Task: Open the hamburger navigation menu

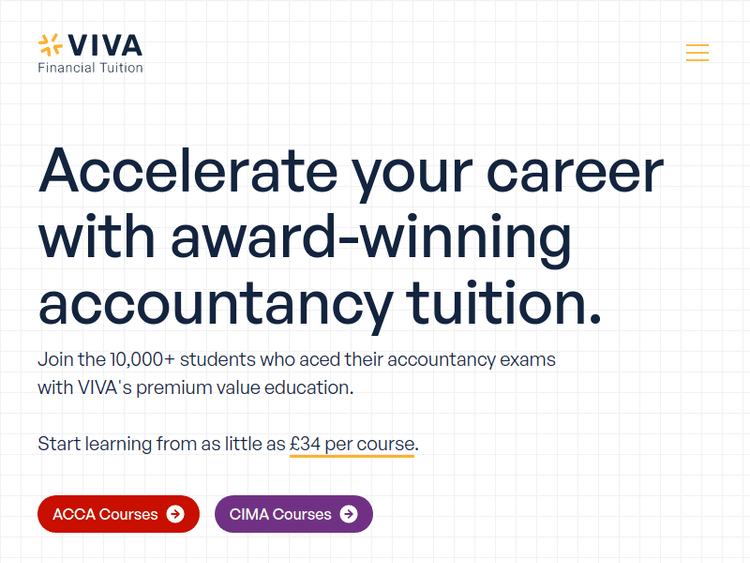Action: (697, 53)
